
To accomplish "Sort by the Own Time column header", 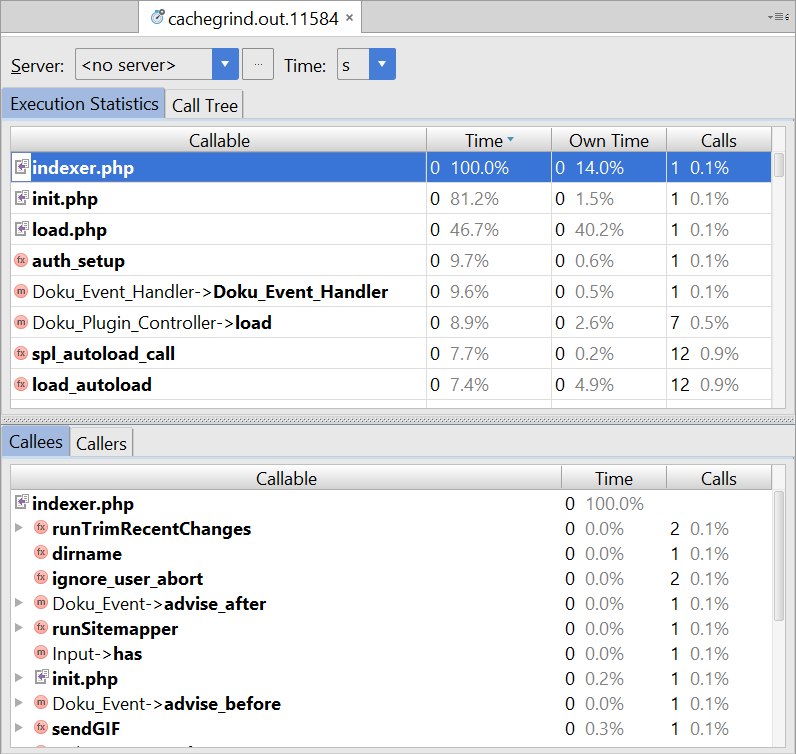I will point(609,141).
